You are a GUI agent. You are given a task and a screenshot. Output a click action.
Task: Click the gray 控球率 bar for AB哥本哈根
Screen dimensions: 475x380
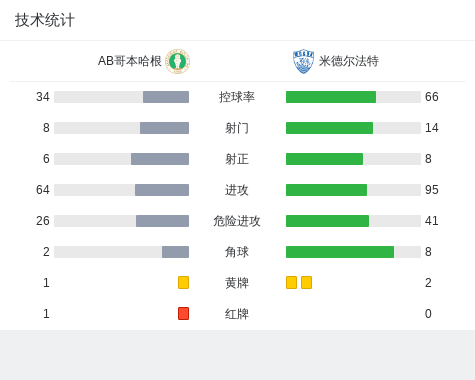[x=166, y=97]
